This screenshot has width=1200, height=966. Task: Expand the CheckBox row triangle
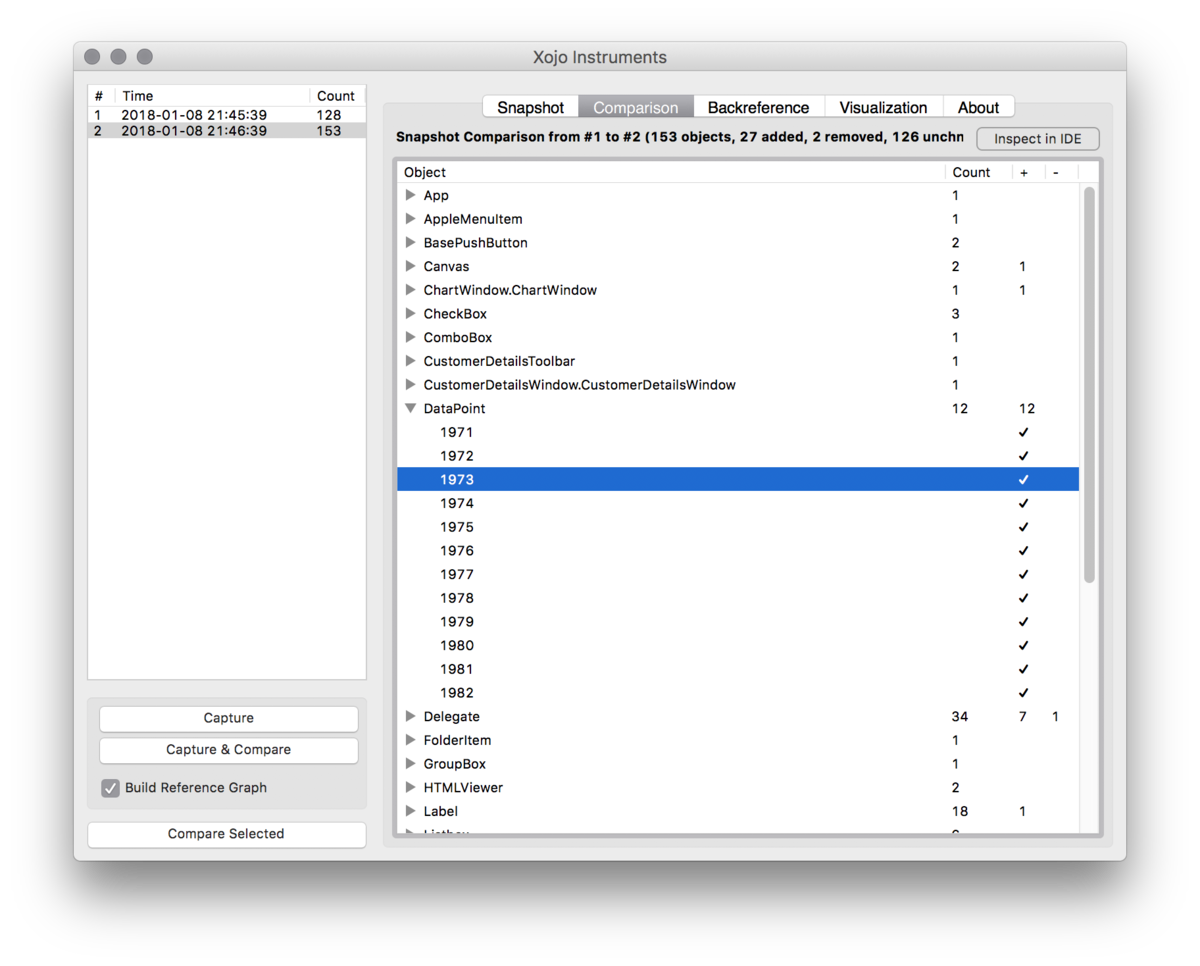(410, 314)
